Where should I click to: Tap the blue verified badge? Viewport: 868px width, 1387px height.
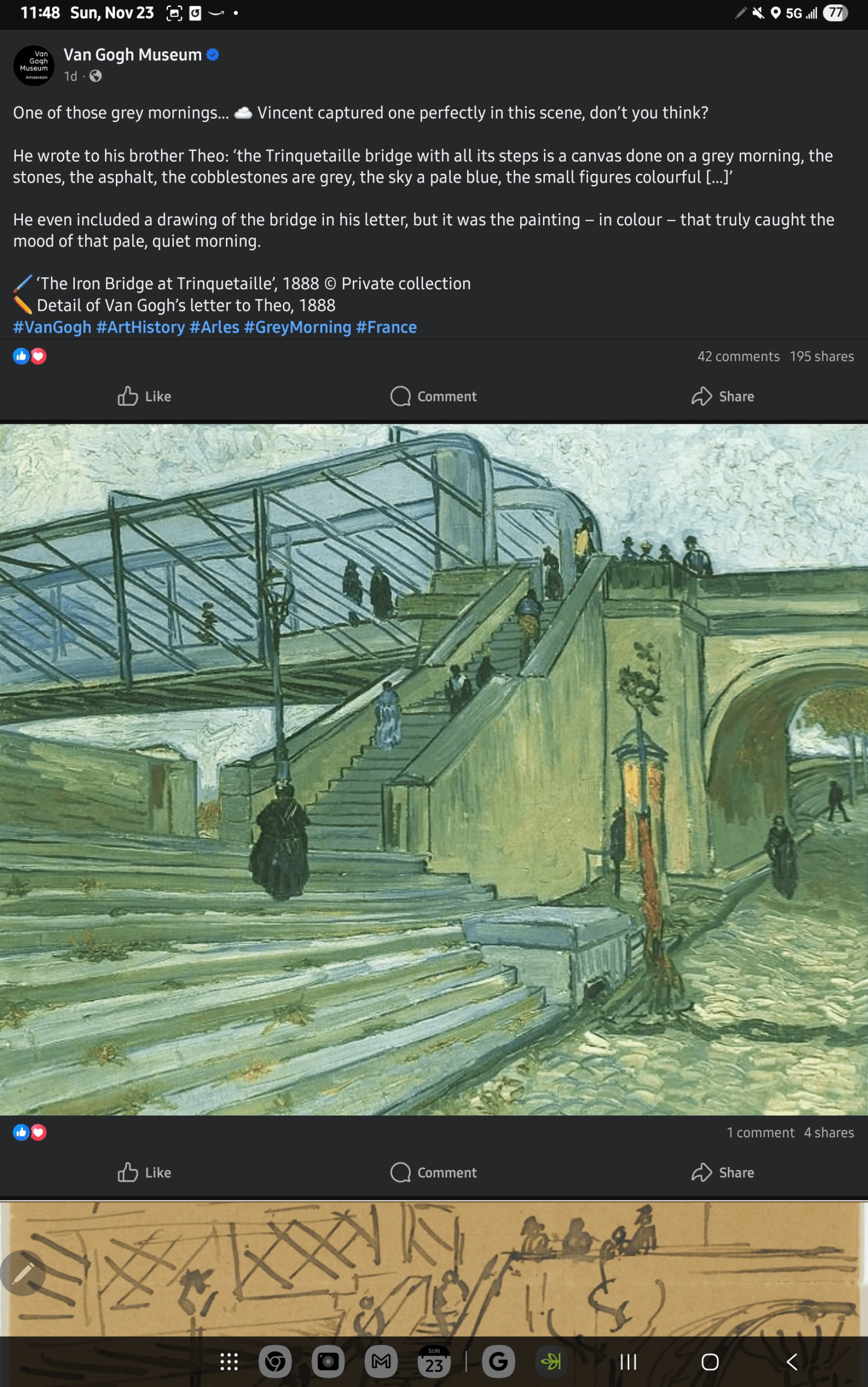212,55
